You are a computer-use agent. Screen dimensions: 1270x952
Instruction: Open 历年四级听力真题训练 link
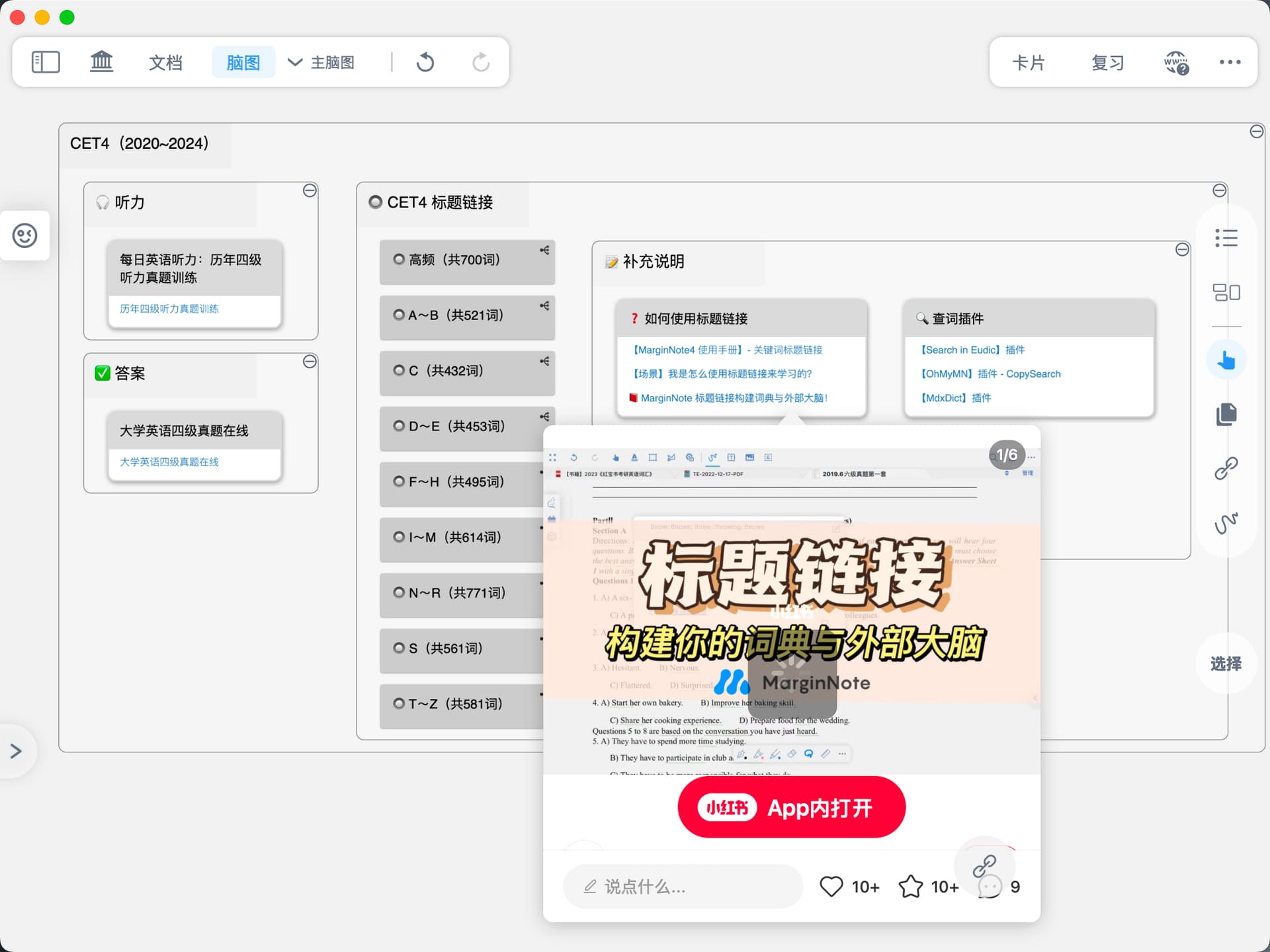click(169, 309)
